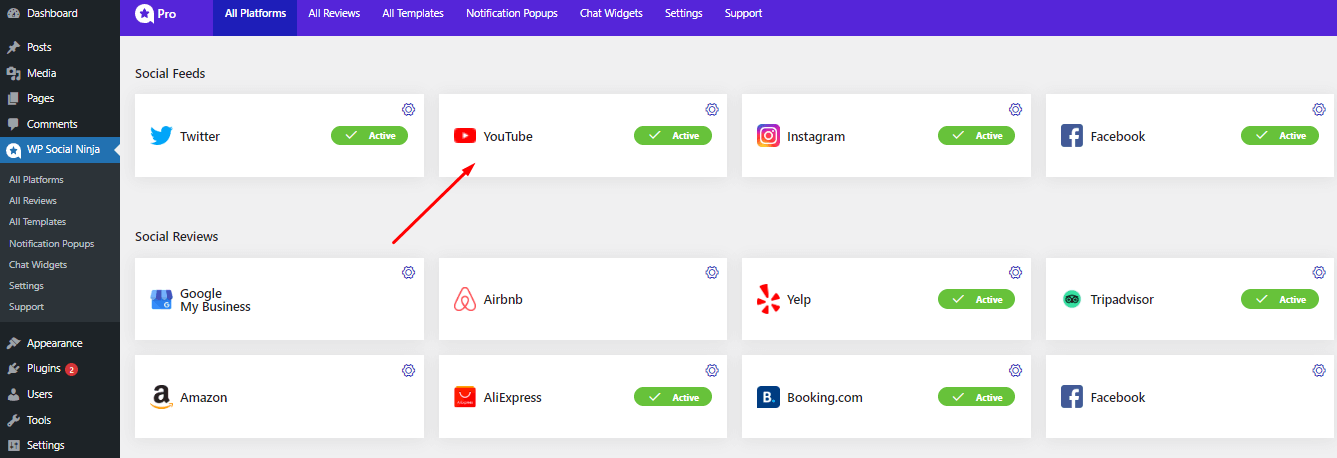Image resolution: width=1337 pixels, height=458 pixels.
Task: Open settings gear on YouTube card
Action: [712, 109]
